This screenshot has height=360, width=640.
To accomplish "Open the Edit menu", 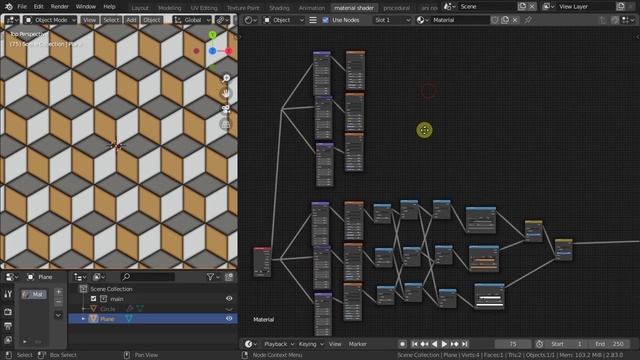I will point(38,7).
